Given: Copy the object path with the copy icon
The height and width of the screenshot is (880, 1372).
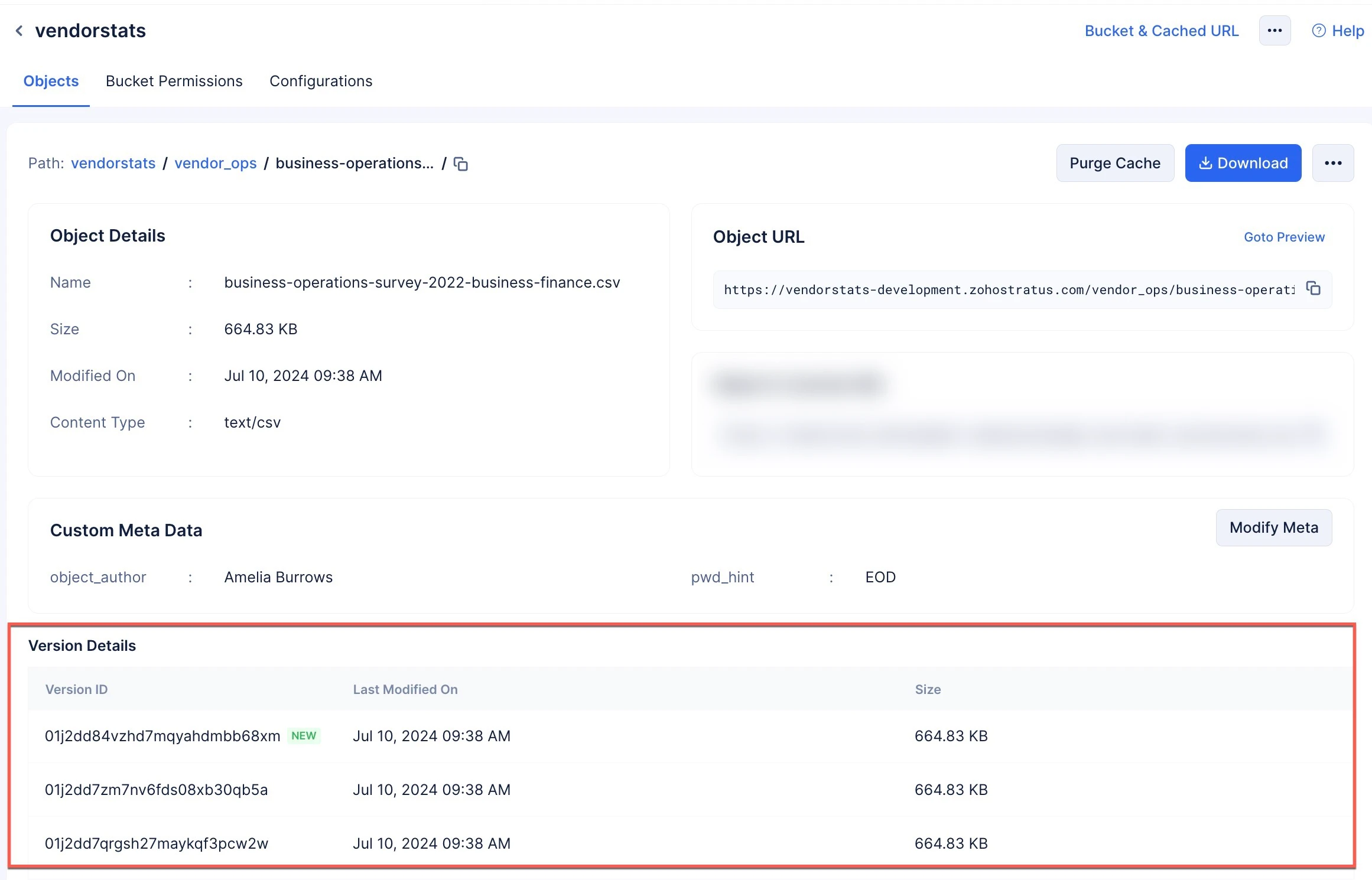Looking at the screenshot, I should pos(461,164).
